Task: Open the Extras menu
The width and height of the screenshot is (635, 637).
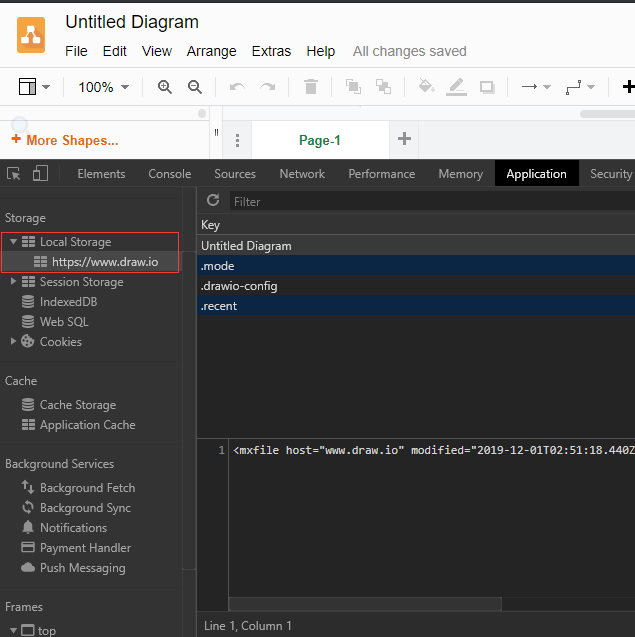Action: pos(271,51)
